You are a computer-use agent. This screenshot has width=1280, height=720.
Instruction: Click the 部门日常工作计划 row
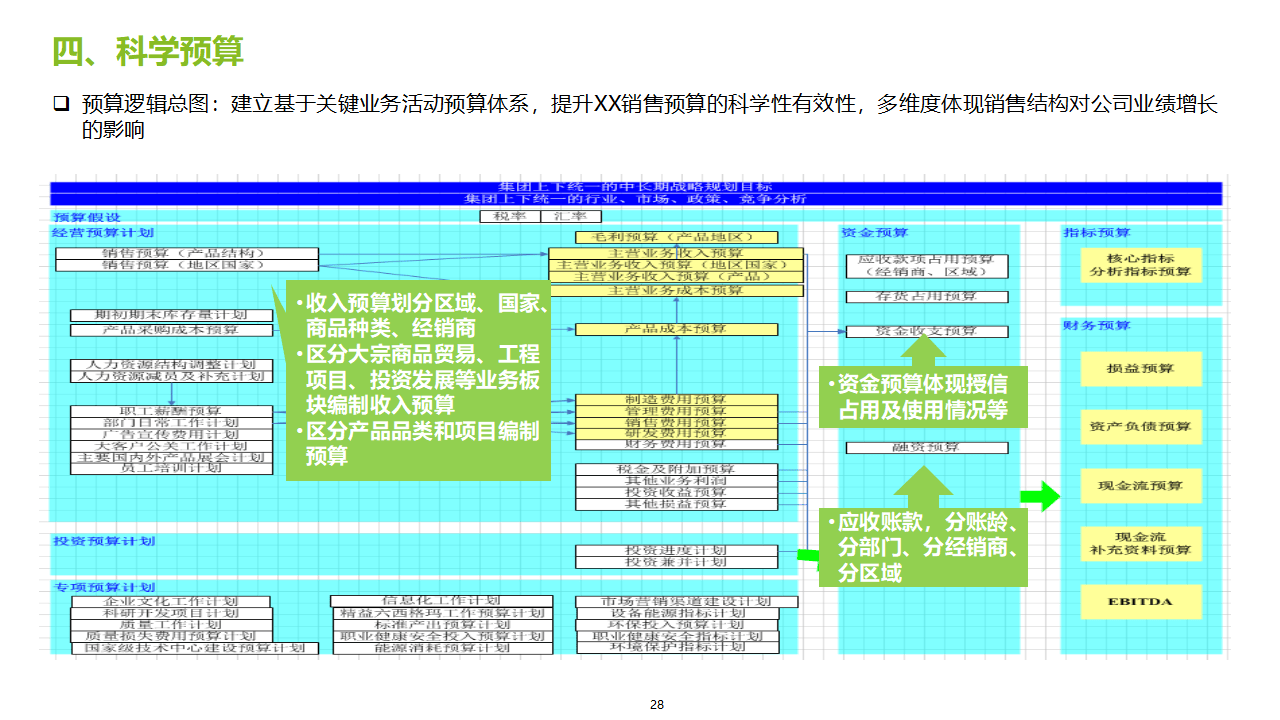pos(171,423)
